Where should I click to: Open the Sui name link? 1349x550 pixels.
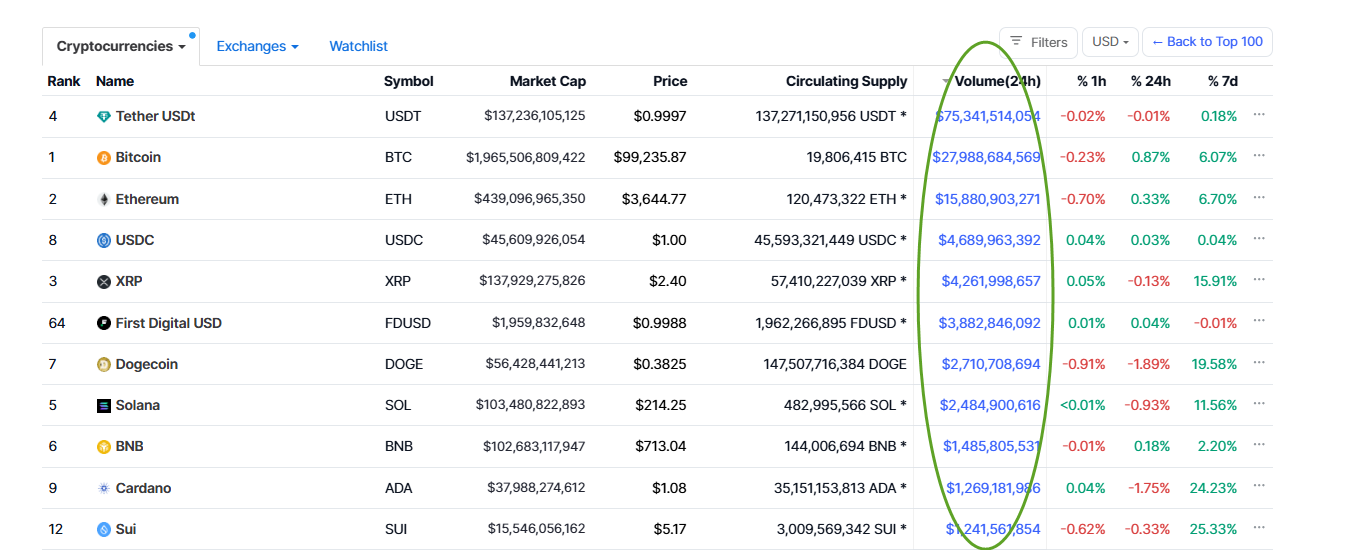(x=125, y=529)
